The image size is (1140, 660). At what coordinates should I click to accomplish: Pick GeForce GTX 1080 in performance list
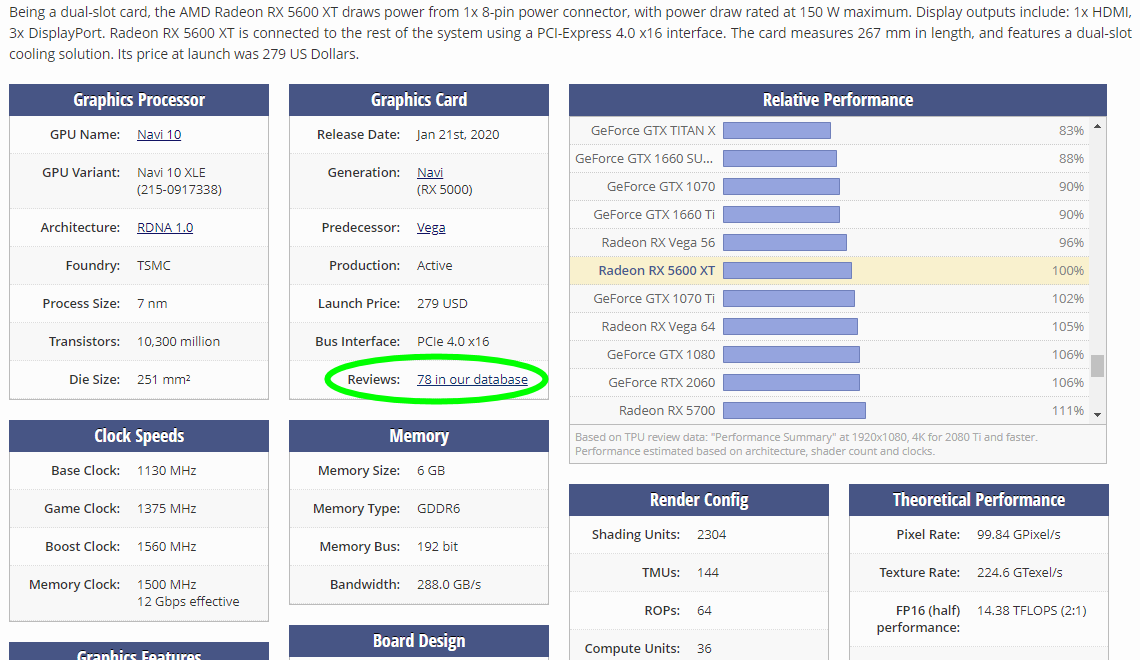[x=661, y=355]
